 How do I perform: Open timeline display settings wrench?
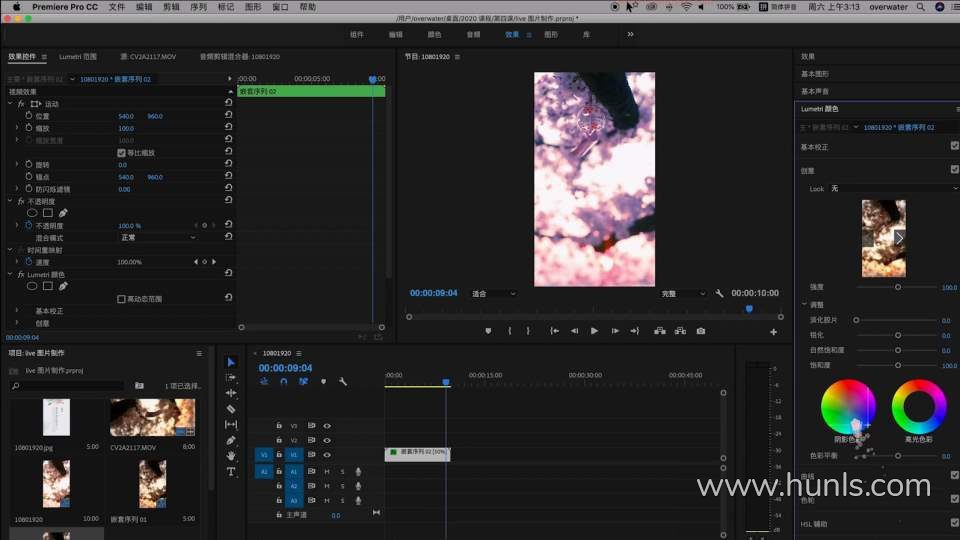(343, 381)
